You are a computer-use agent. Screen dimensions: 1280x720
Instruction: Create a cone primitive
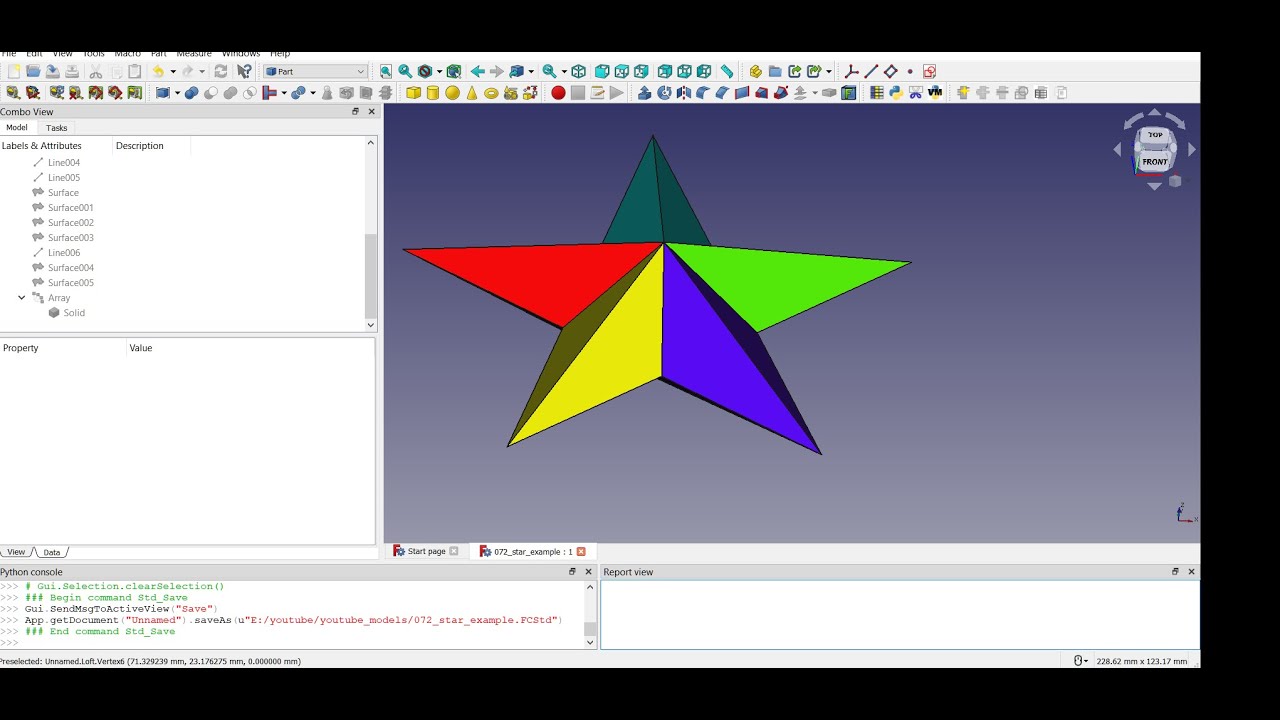tap(472, 93)
